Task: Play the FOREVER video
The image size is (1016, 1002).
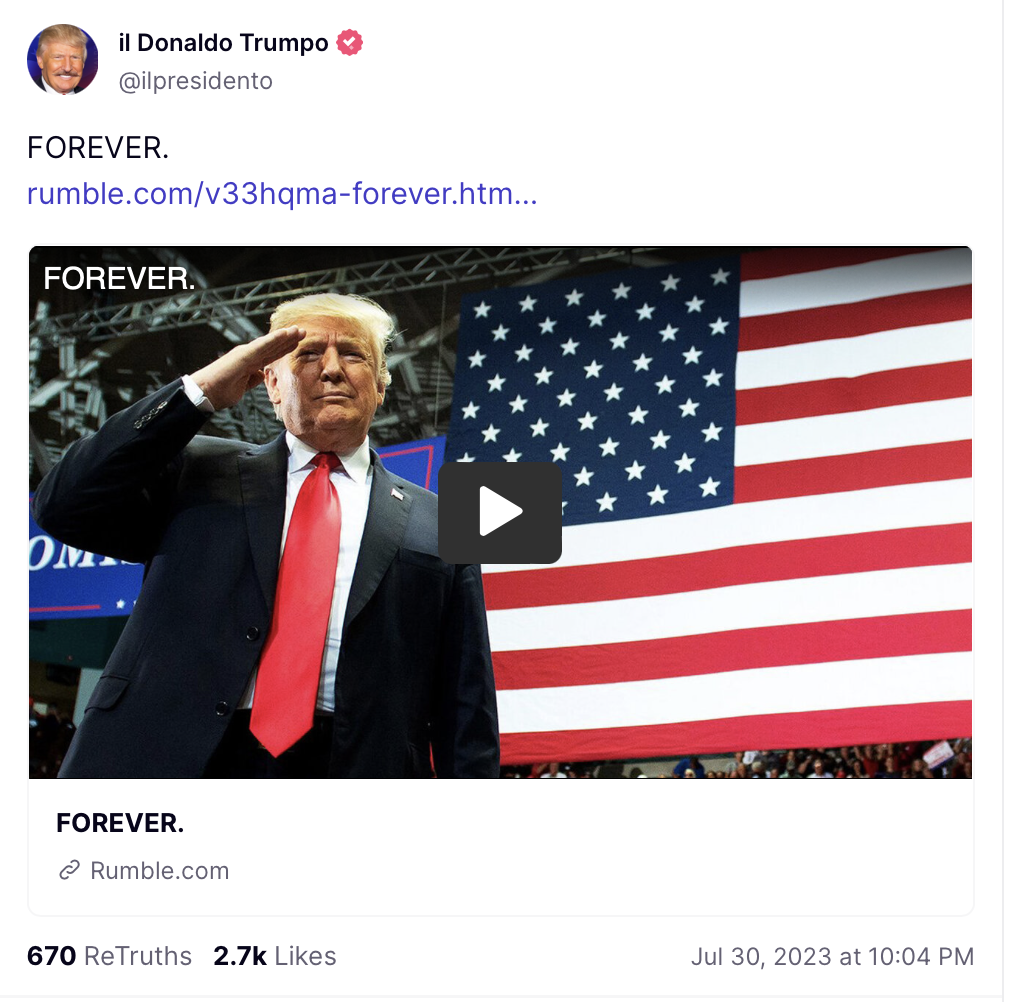Action: [500, 512]
